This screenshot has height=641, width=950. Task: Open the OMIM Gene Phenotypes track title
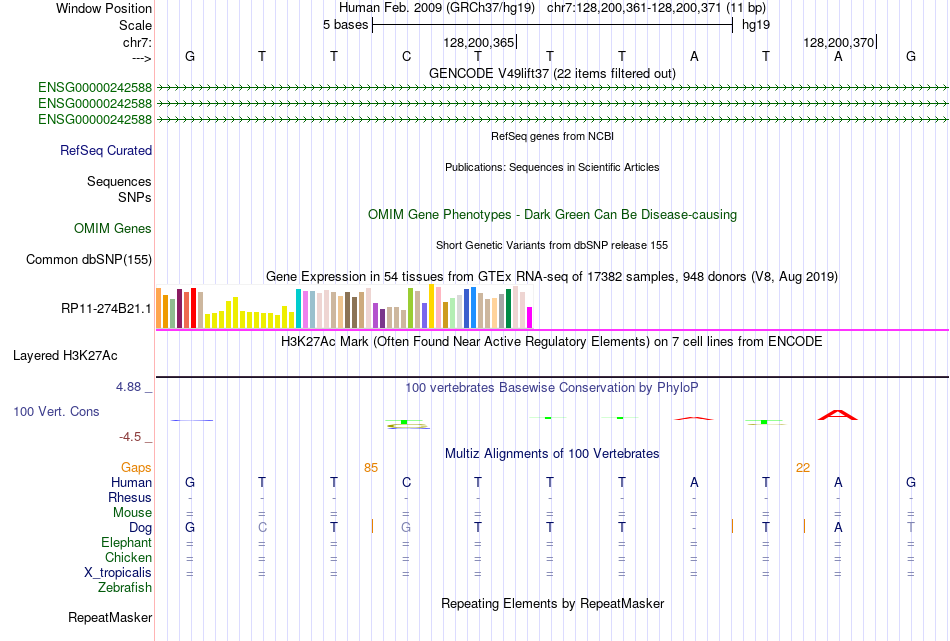tap(552, 214)
